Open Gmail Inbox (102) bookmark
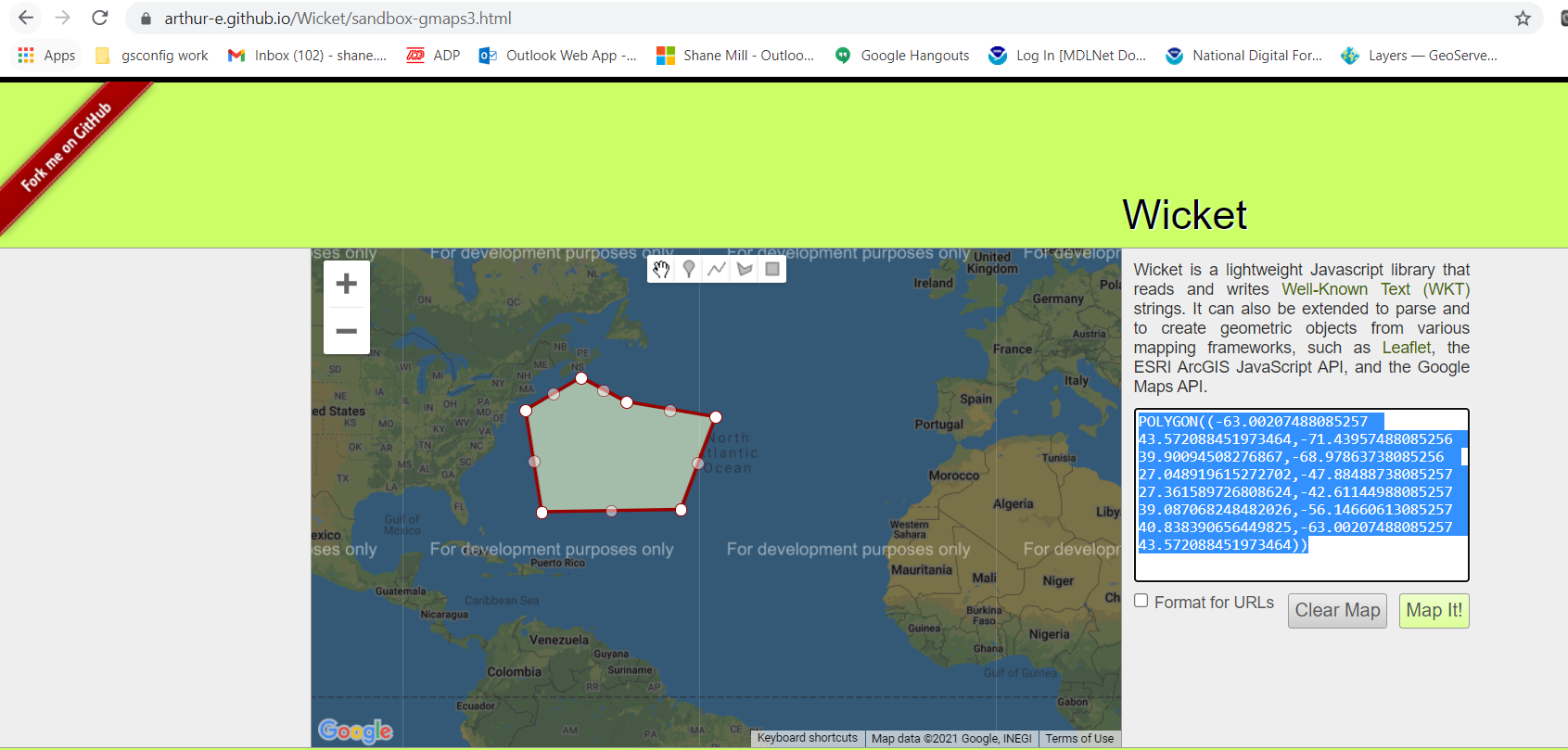Screen dimensions: 1568x750 coord(308,56)
